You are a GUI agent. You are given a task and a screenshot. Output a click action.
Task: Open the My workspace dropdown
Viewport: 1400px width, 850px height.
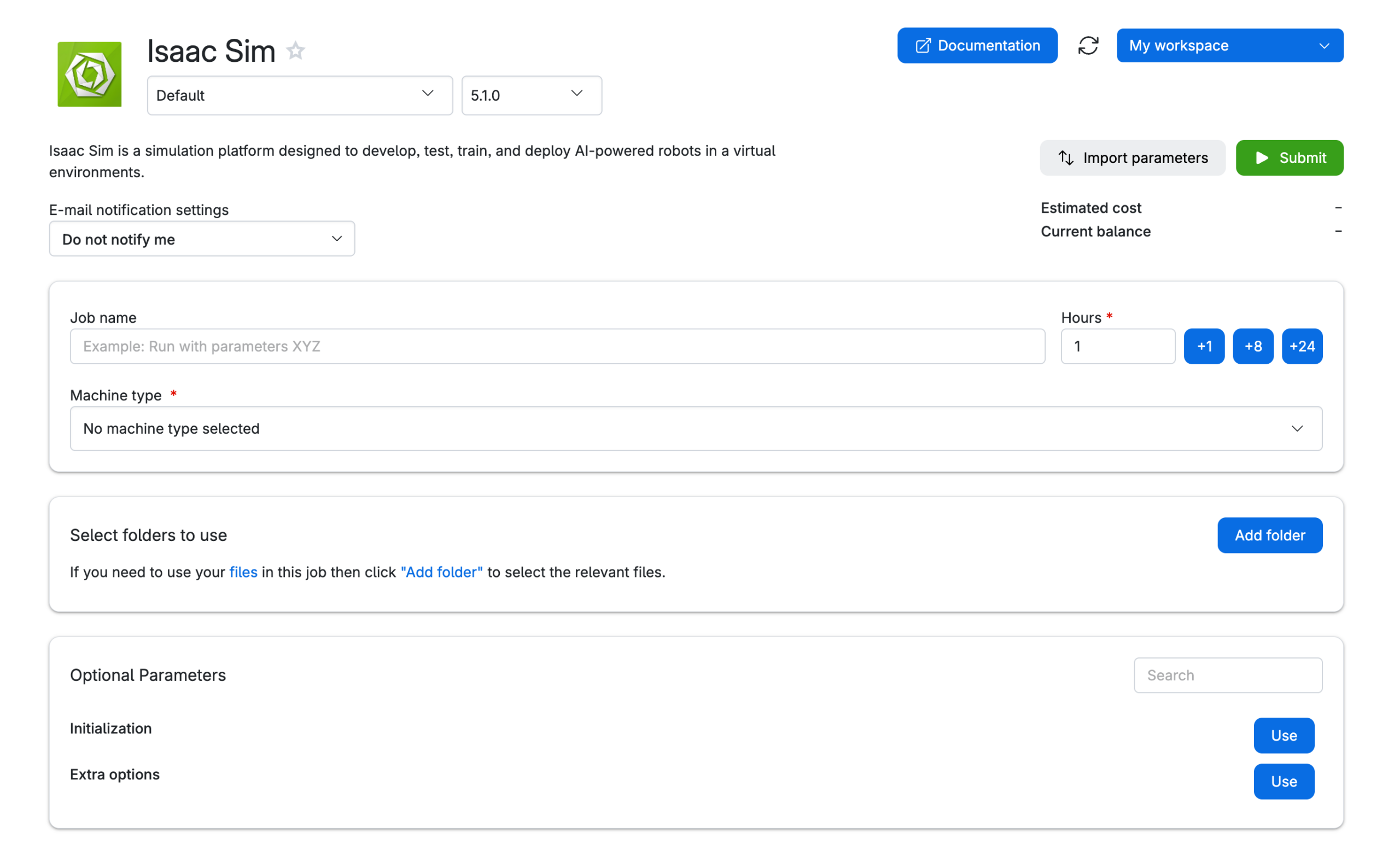(x=1229, y=45)
